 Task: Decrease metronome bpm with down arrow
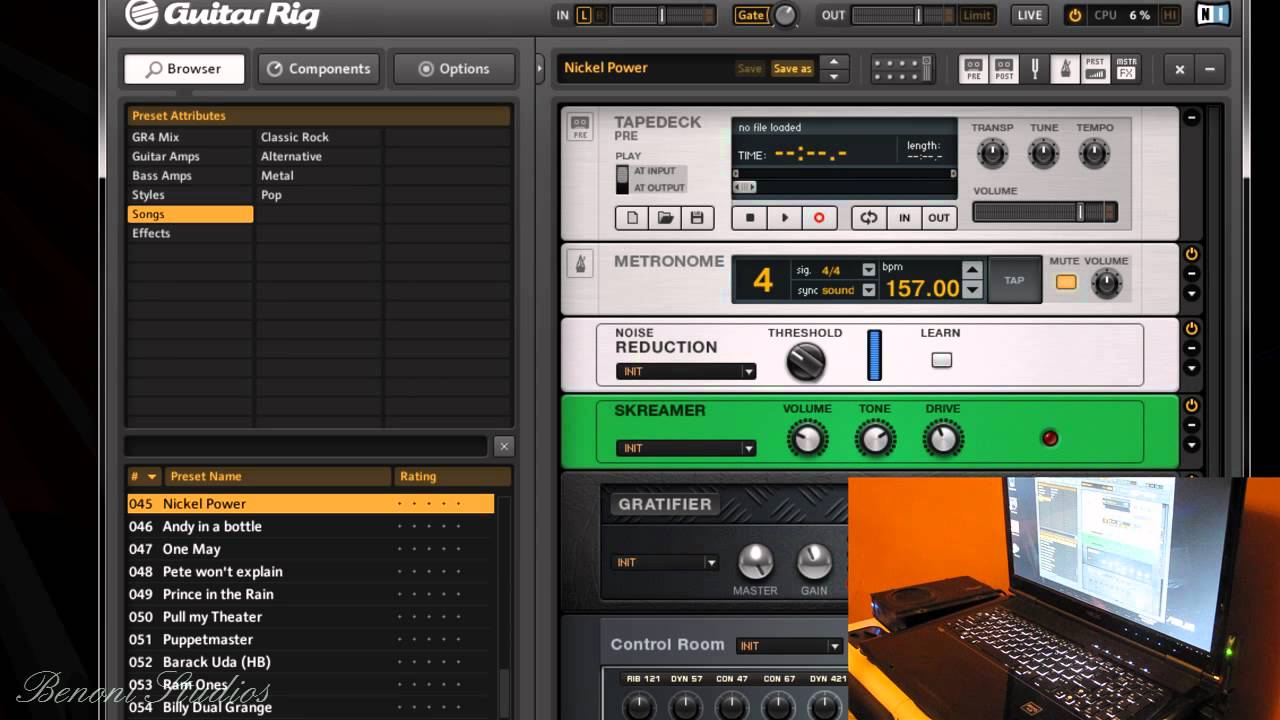(x=972, y=291)
